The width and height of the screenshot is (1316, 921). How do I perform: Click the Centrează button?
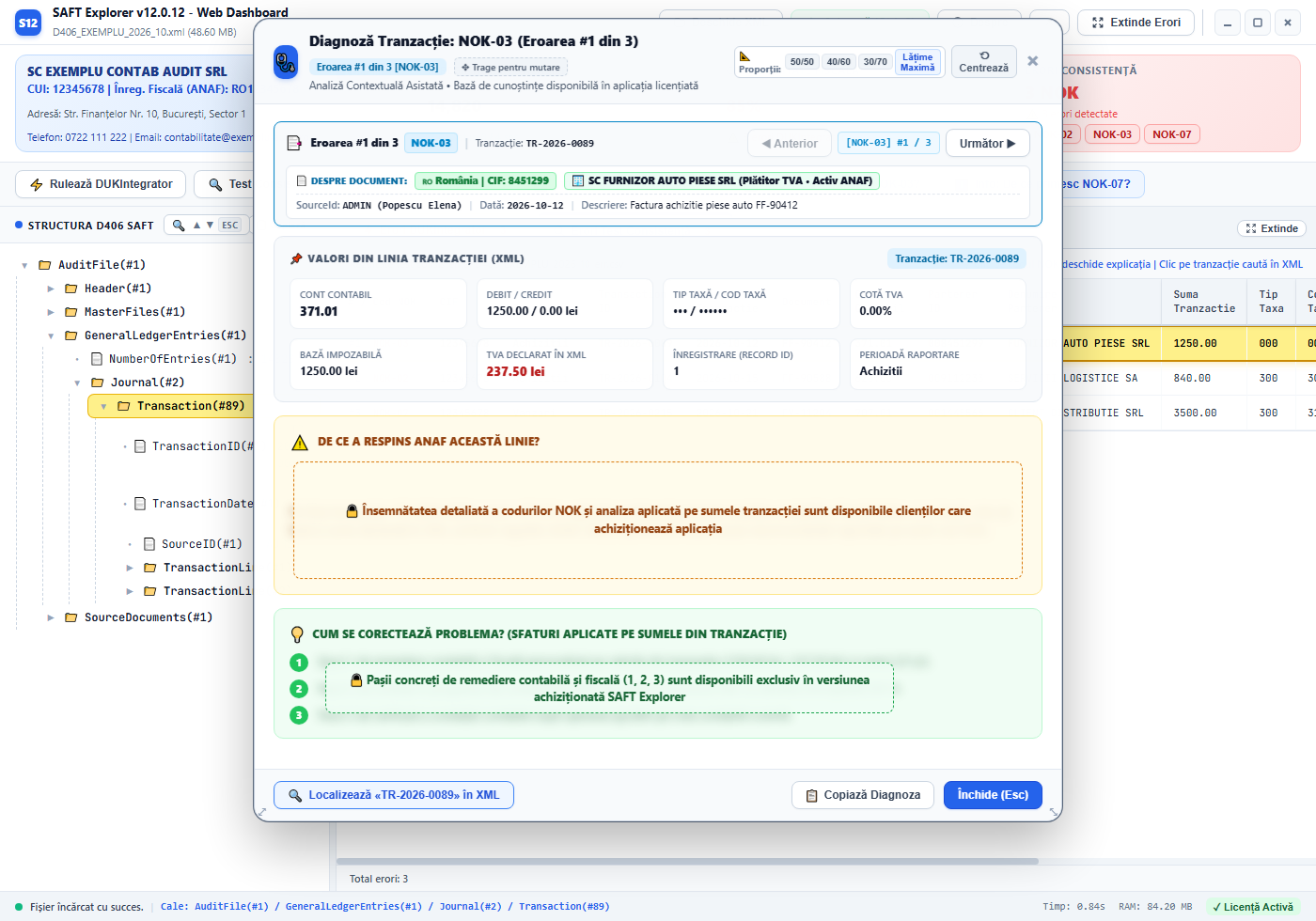coord(983,62)
